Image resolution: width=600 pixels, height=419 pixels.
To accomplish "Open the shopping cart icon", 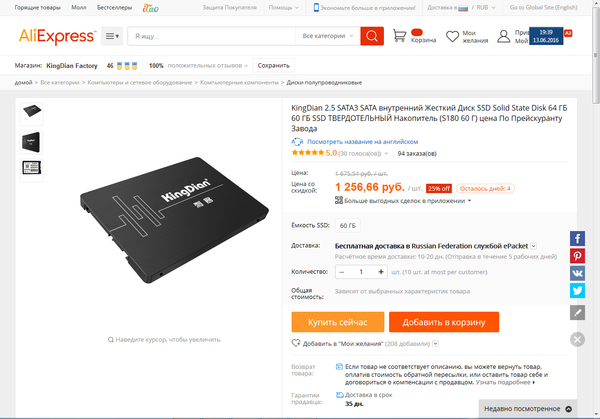I will pyautogui.click(x=399, y=36).
